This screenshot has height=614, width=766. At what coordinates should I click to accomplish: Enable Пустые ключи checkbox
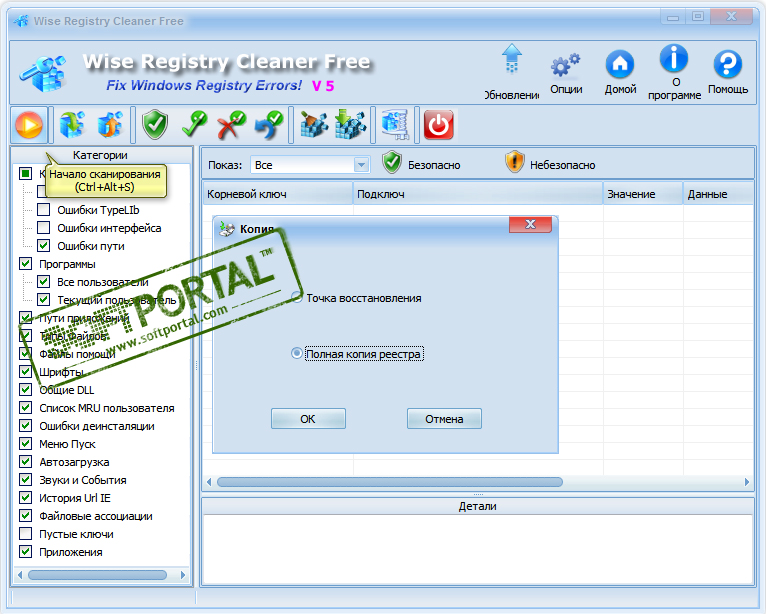[25, 533]
